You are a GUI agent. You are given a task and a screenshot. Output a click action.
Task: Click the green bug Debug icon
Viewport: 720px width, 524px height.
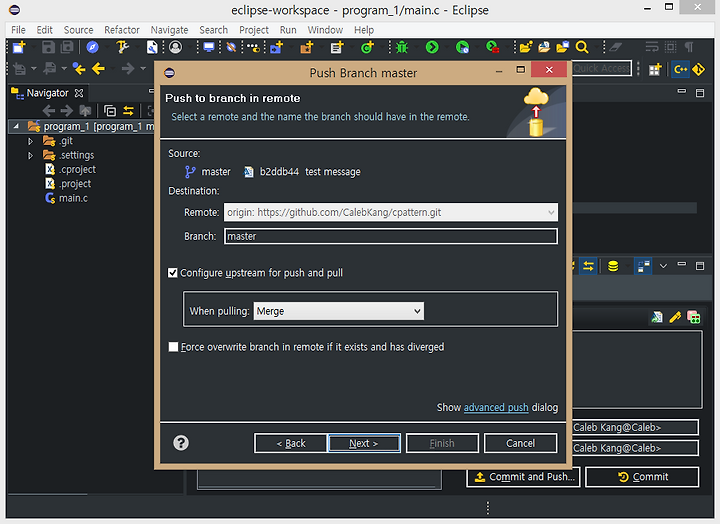pyautogui.click(x=402, y=47)
